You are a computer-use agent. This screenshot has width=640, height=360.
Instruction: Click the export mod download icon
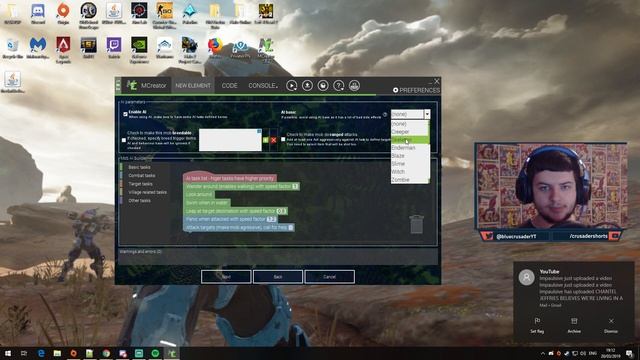click(307, 86)
